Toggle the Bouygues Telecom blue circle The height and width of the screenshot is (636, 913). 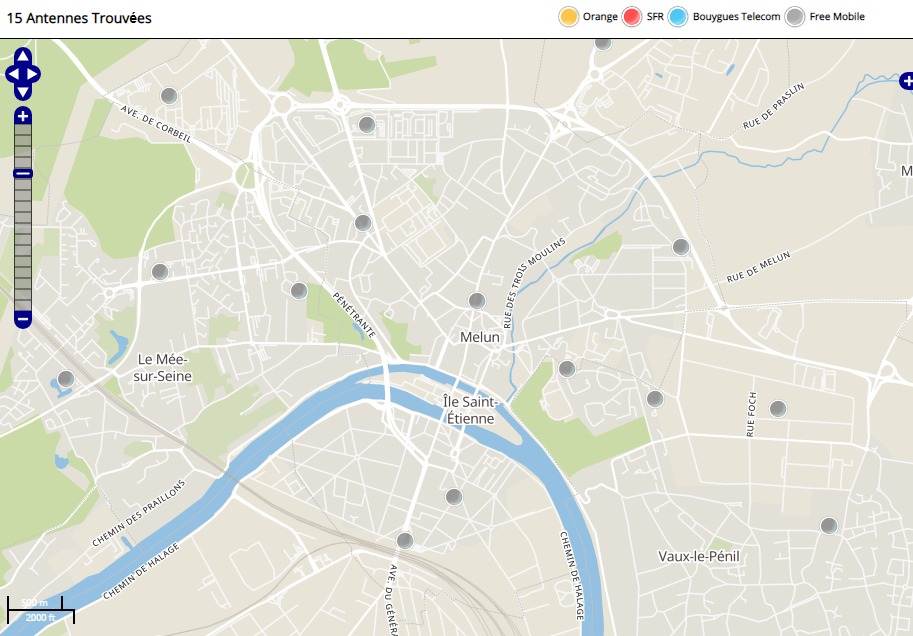(678, 17)
